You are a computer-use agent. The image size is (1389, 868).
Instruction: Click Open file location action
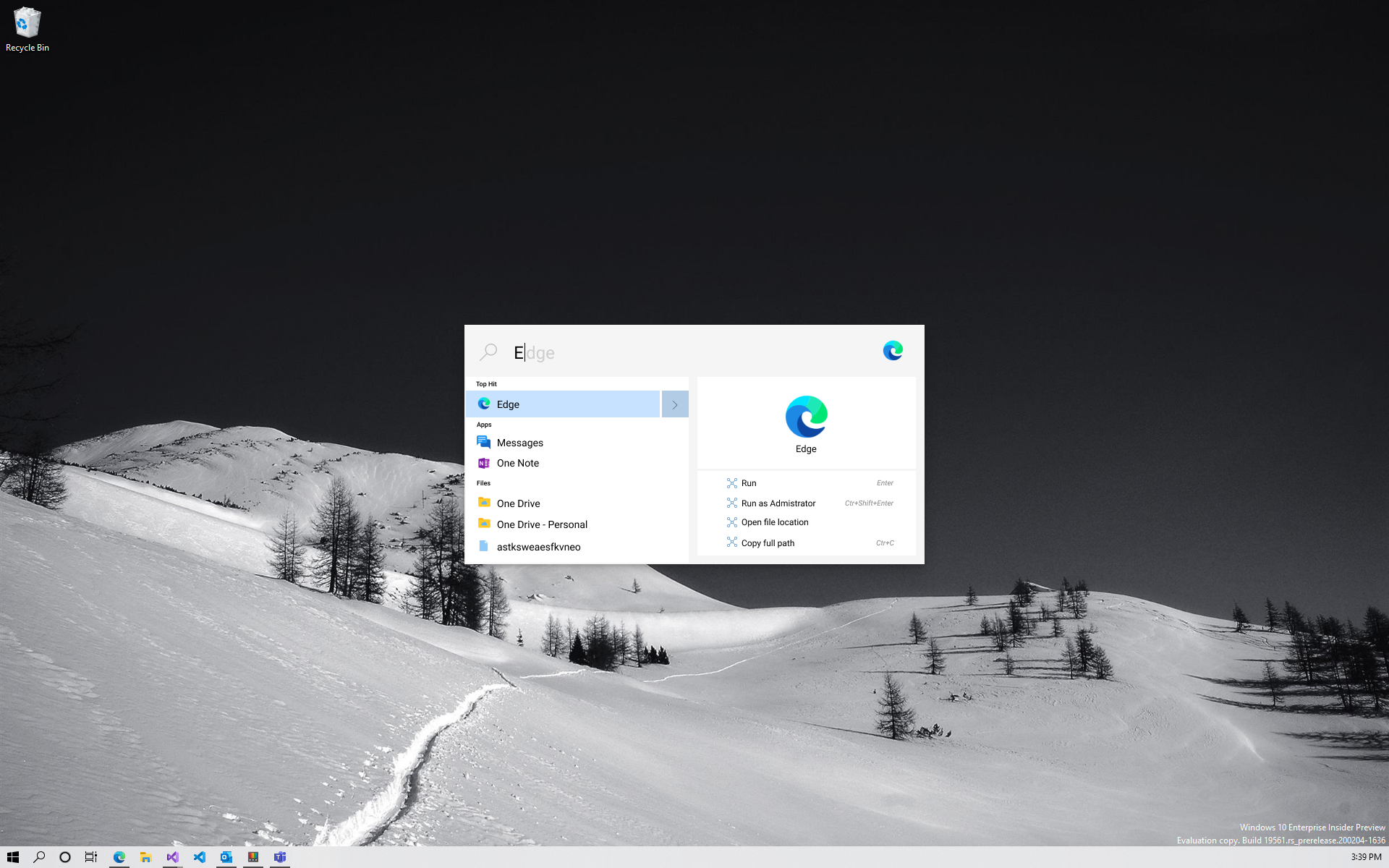point(774,522)
